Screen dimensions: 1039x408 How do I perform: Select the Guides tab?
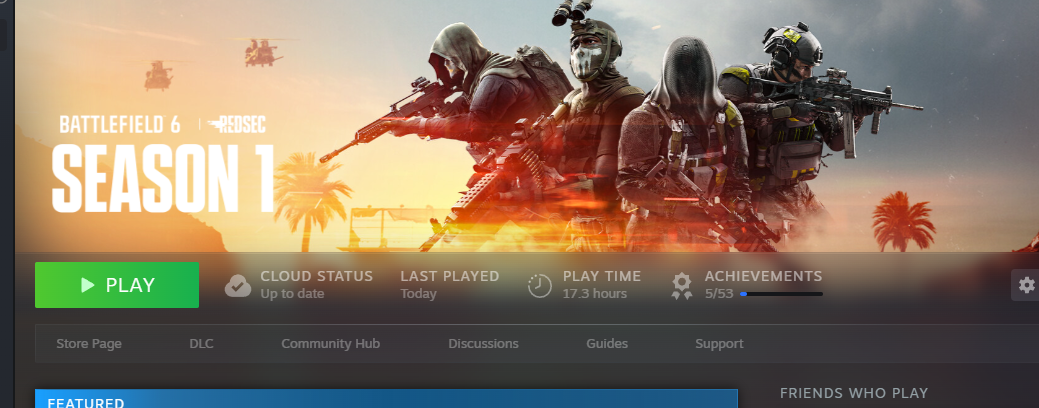click(x=607, y=344)
